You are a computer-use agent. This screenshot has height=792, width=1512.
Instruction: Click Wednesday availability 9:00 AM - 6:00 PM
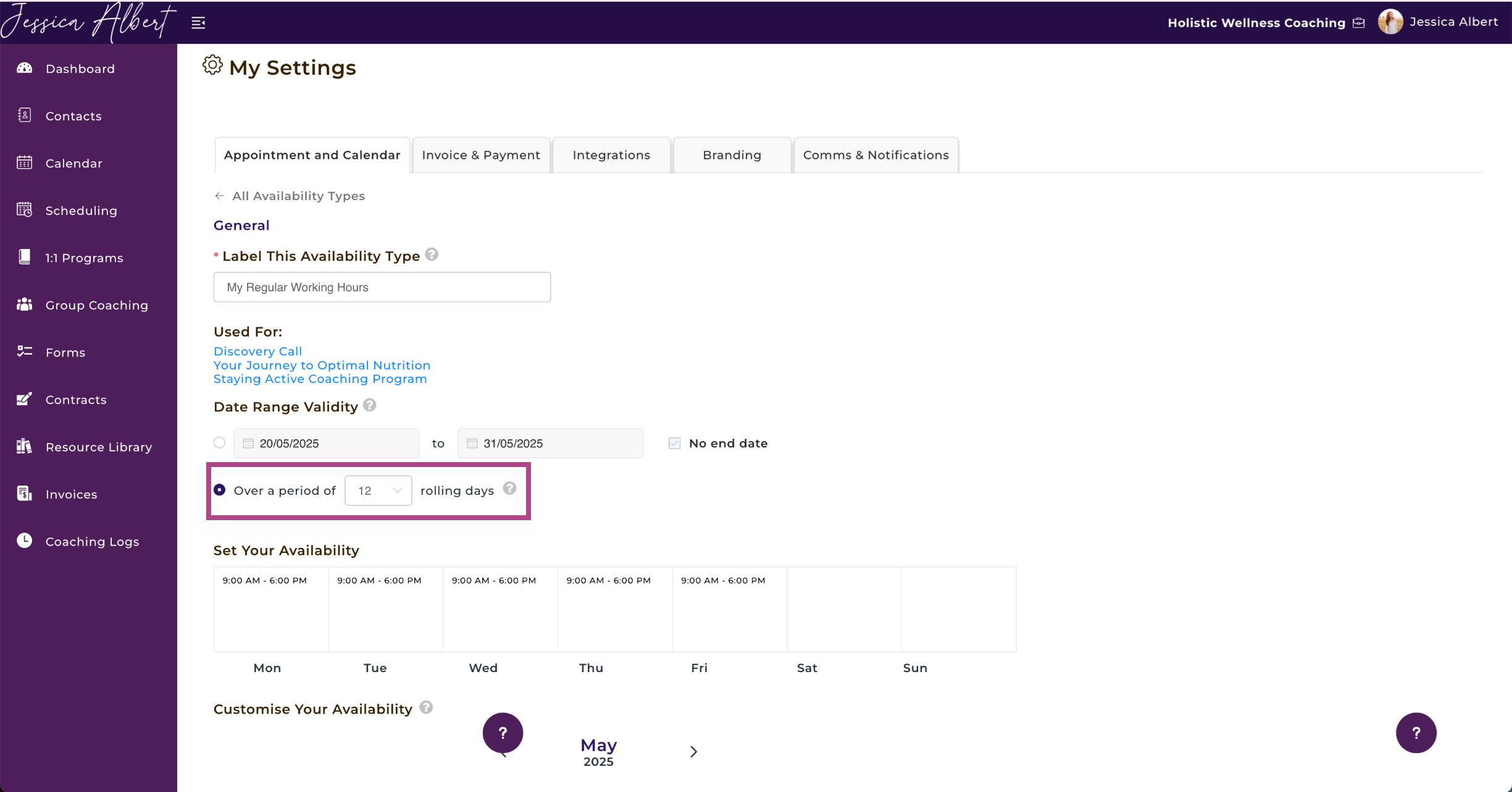coord(494,580)
